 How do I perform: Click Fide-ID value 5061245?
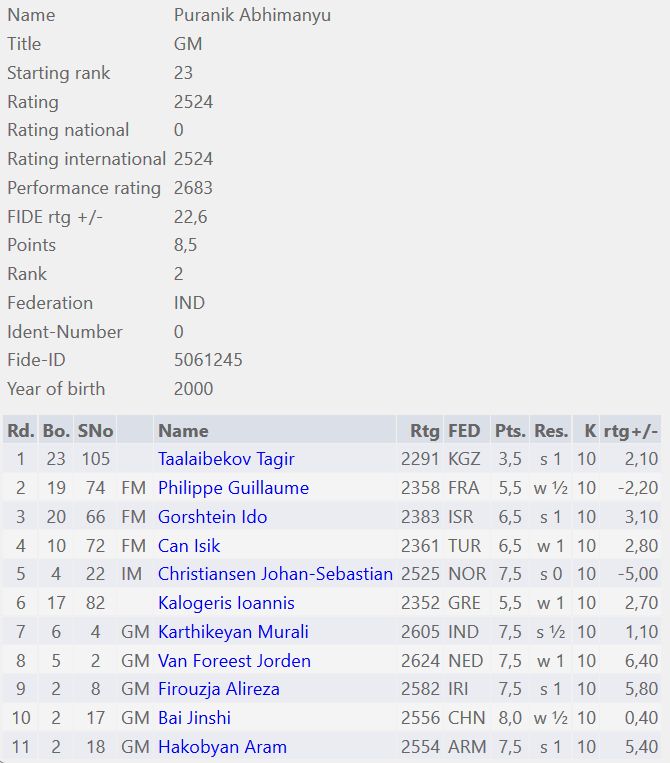coord(208,360)
